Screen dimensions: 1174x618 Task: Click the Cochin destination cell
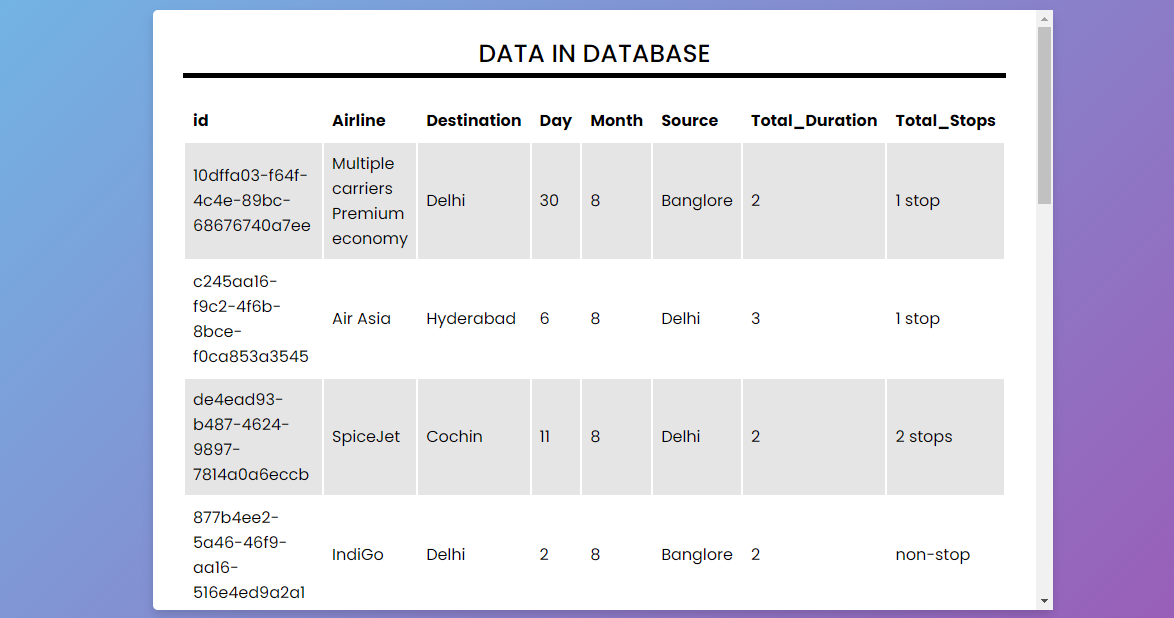454,437
